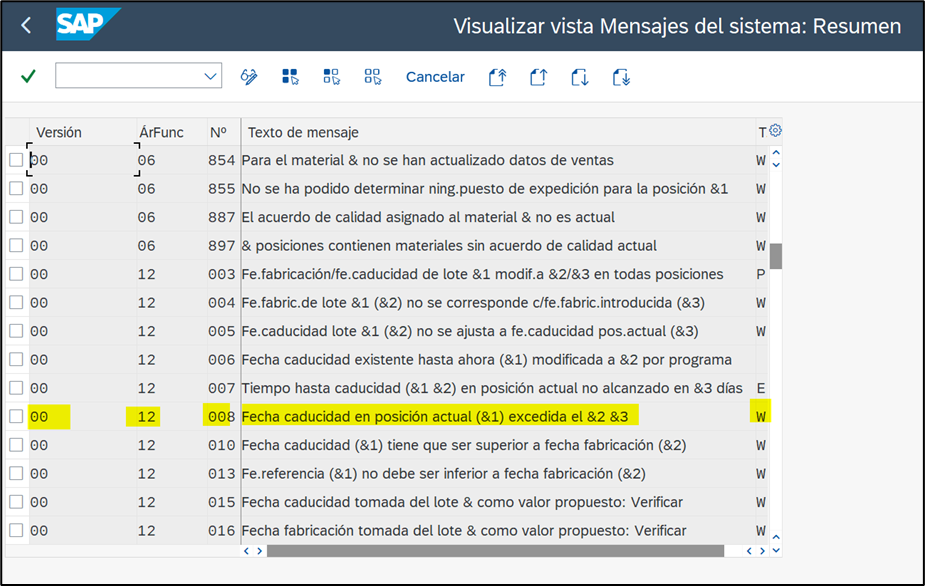Confirm with the green checkmark icon

28,76
